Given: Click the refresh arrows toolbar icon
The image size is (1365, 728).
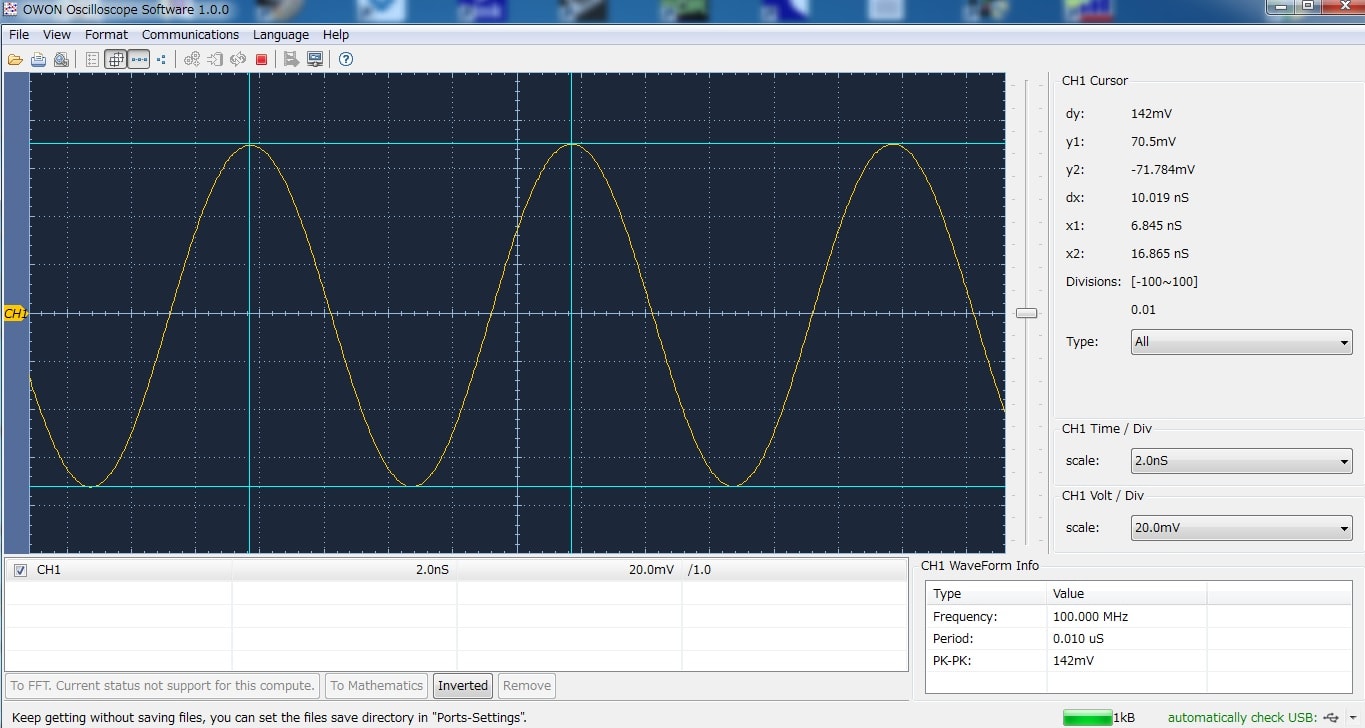Looking at the screenshot, I should pos(238,60).
